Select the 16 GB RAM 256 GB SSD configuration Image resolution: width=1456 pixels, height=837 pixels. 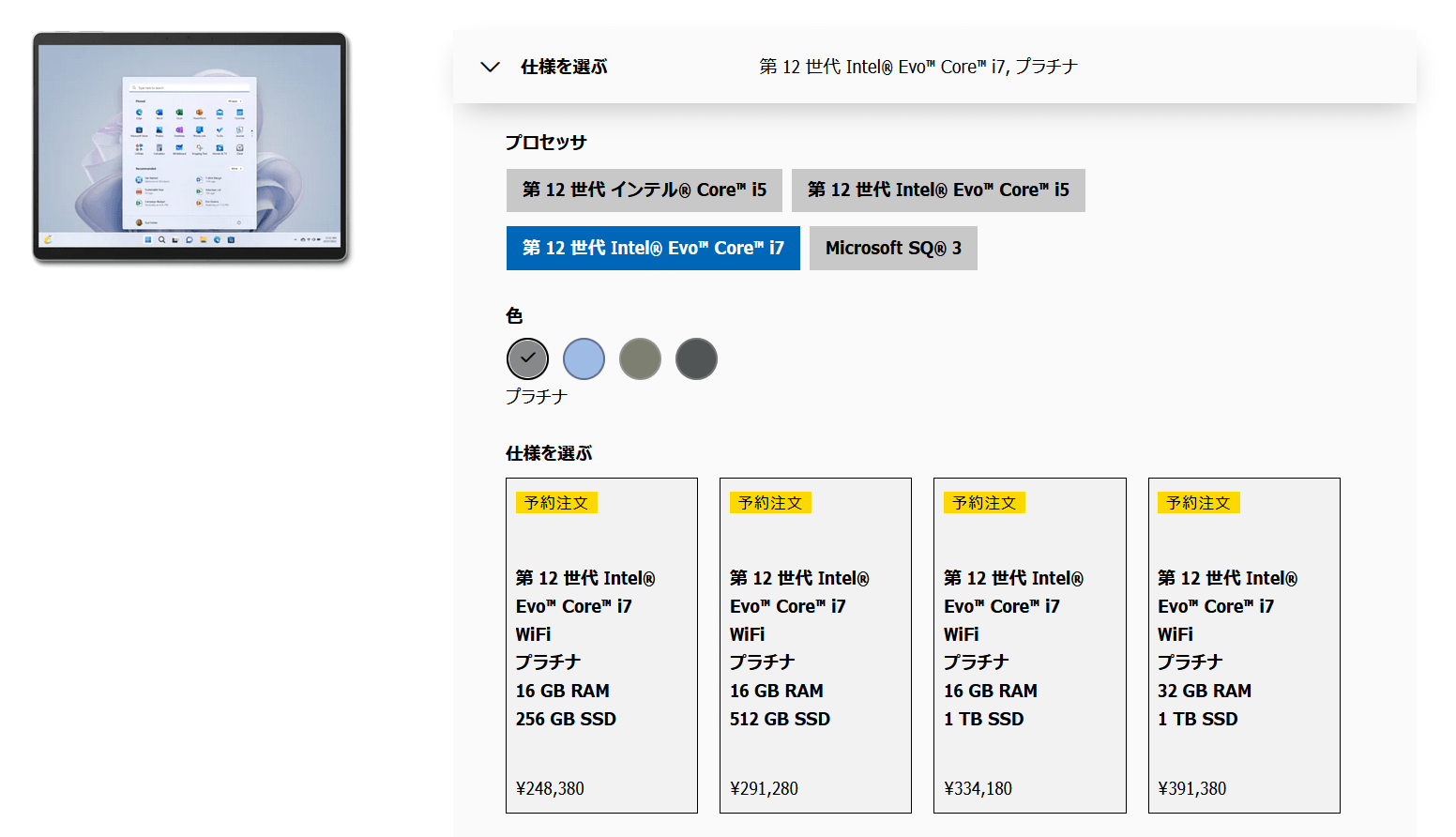[x=601, y=646]
